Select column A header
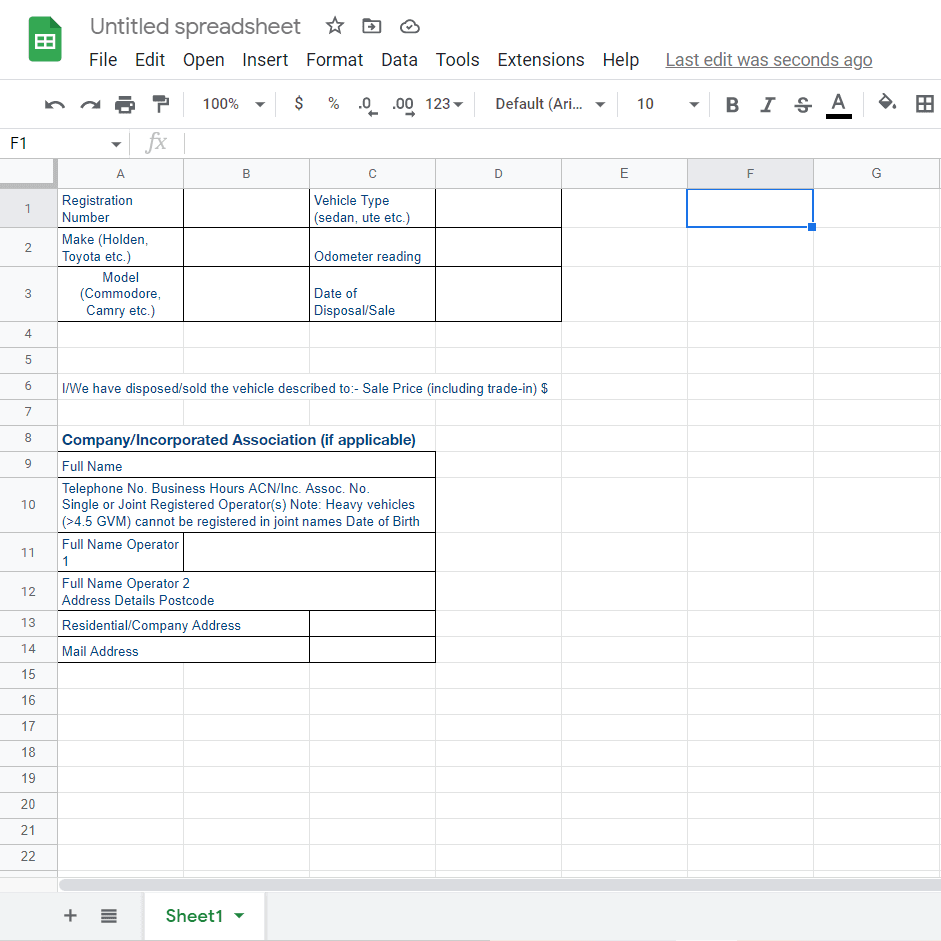 [121, 174]
